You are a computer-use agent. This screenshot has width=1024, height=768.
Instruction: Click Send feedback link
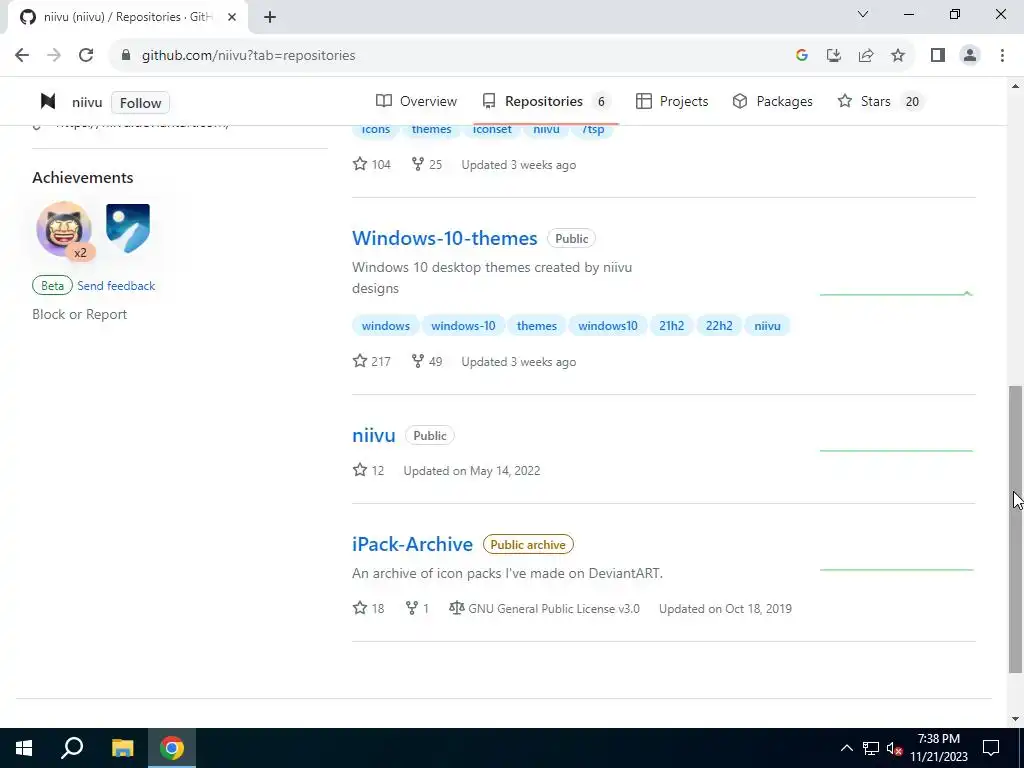116,285
